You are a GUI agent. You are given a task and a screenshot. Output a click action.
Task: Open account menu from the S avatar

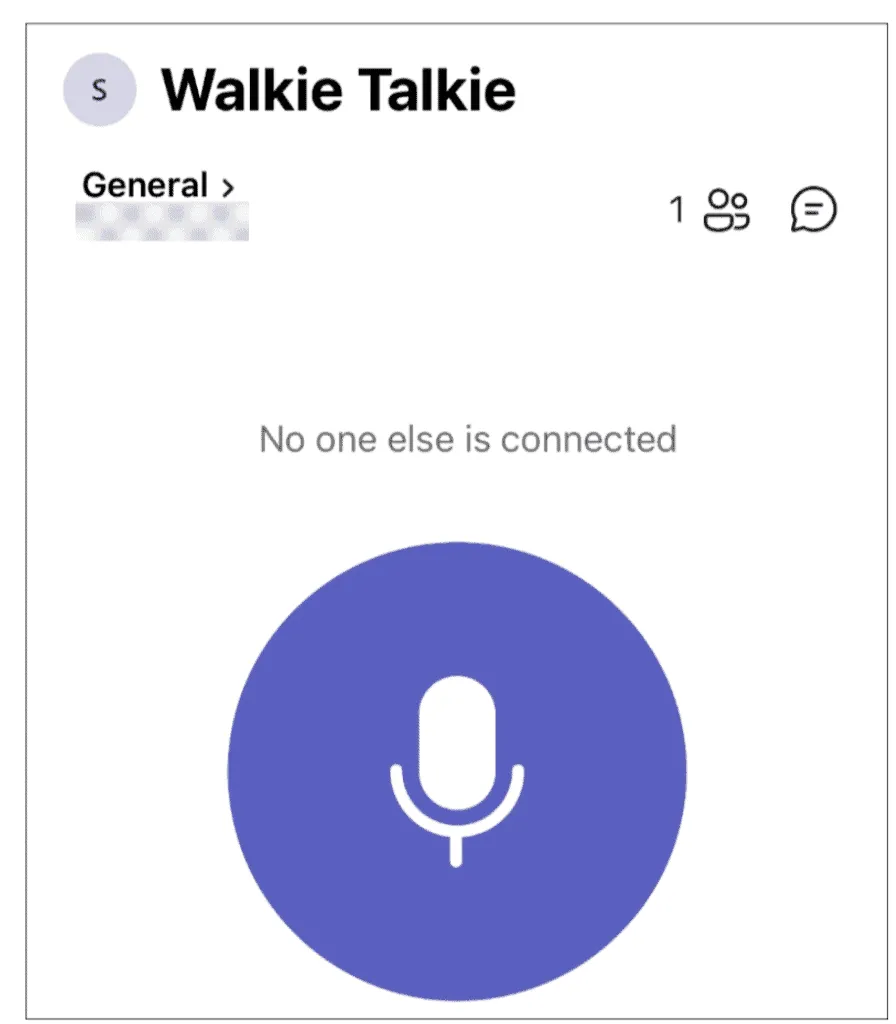(x=98, y=89)
